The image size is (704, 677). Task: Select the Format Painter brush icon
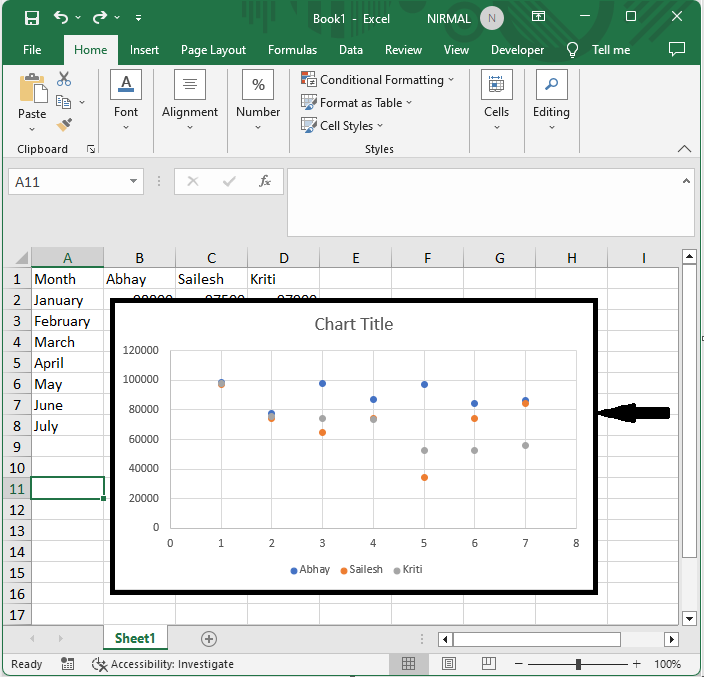coord(65,125)
